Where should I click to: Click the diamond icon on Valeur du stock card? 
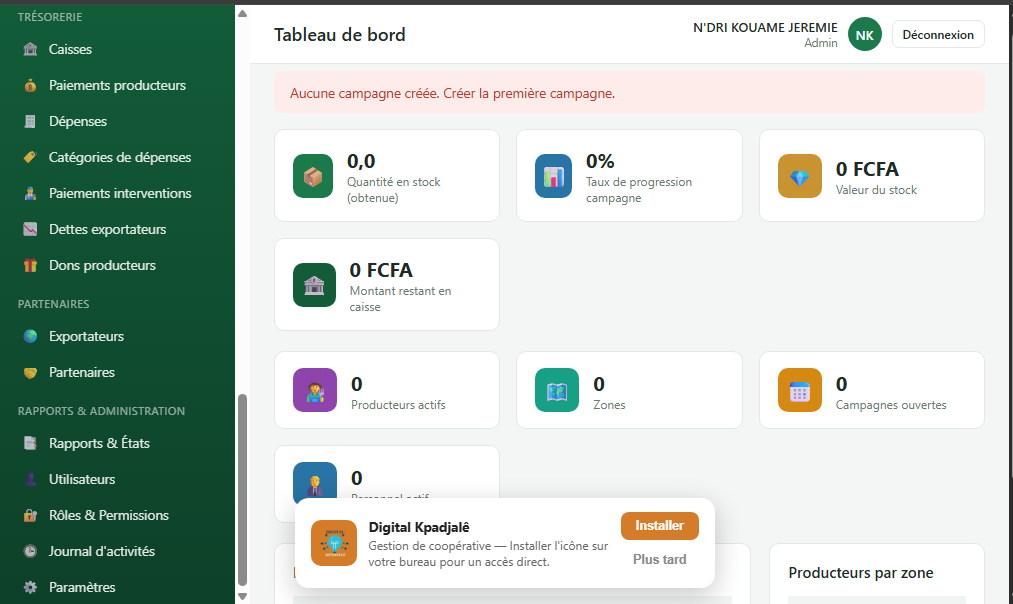tap(800, 176)
